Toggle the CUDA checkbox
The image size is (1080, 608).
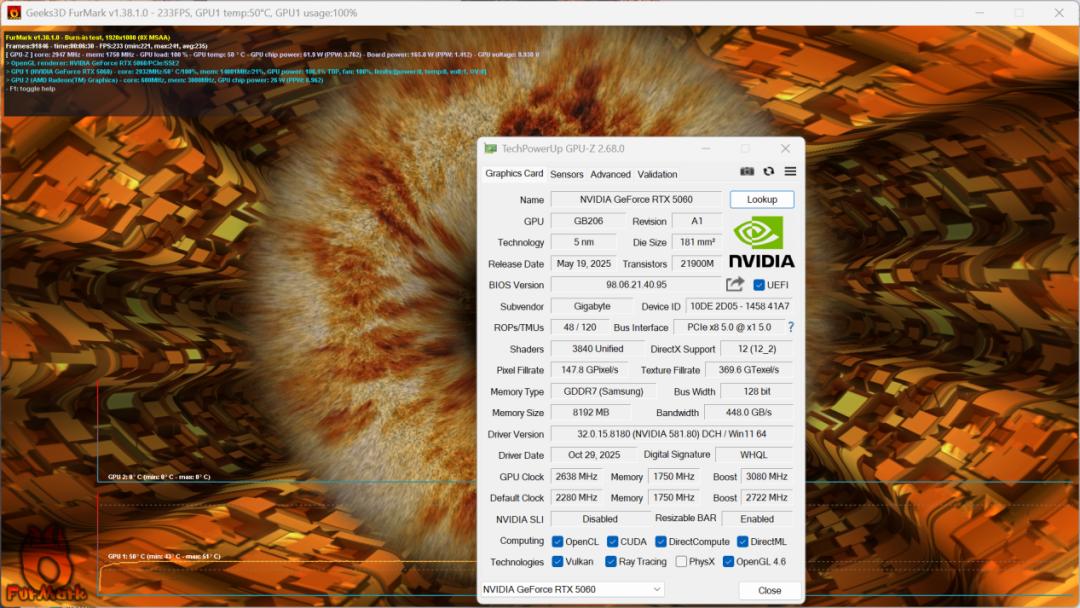point(612,542)
